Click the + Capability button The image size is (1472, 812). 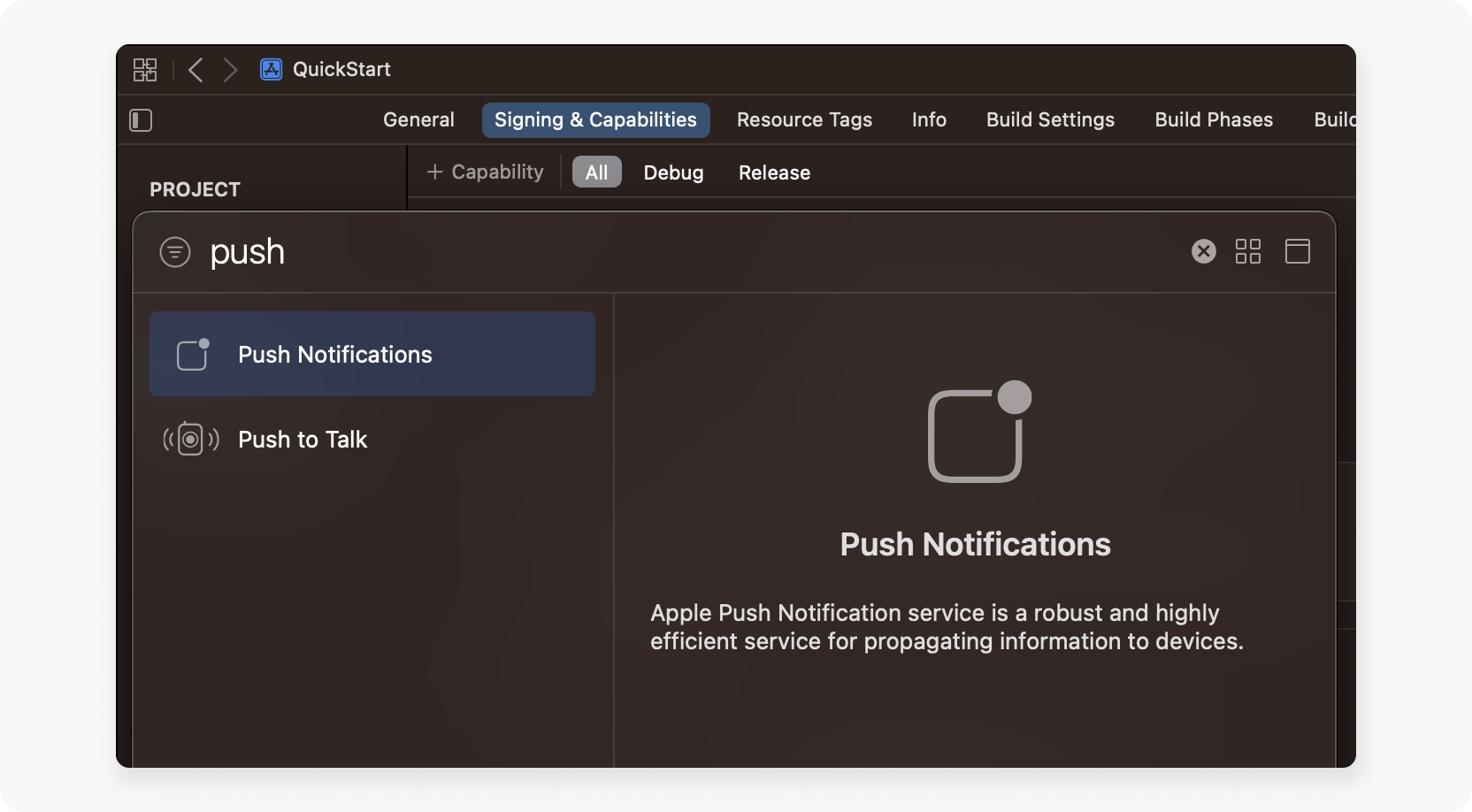tap(485, 172)
